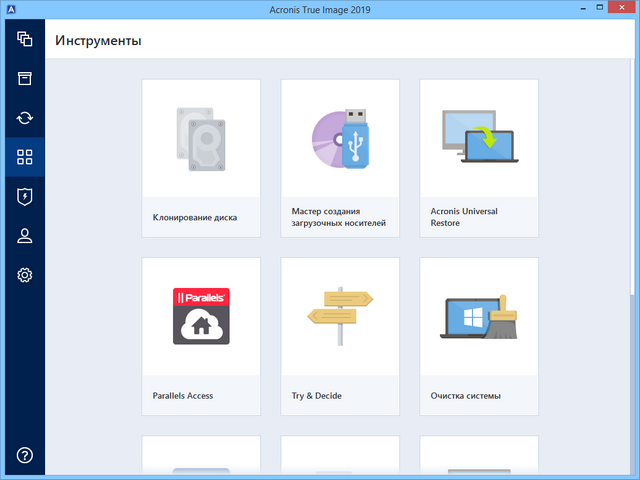Open Help question mark icon
Screen dimensions: 640x480
coord(25,455)
